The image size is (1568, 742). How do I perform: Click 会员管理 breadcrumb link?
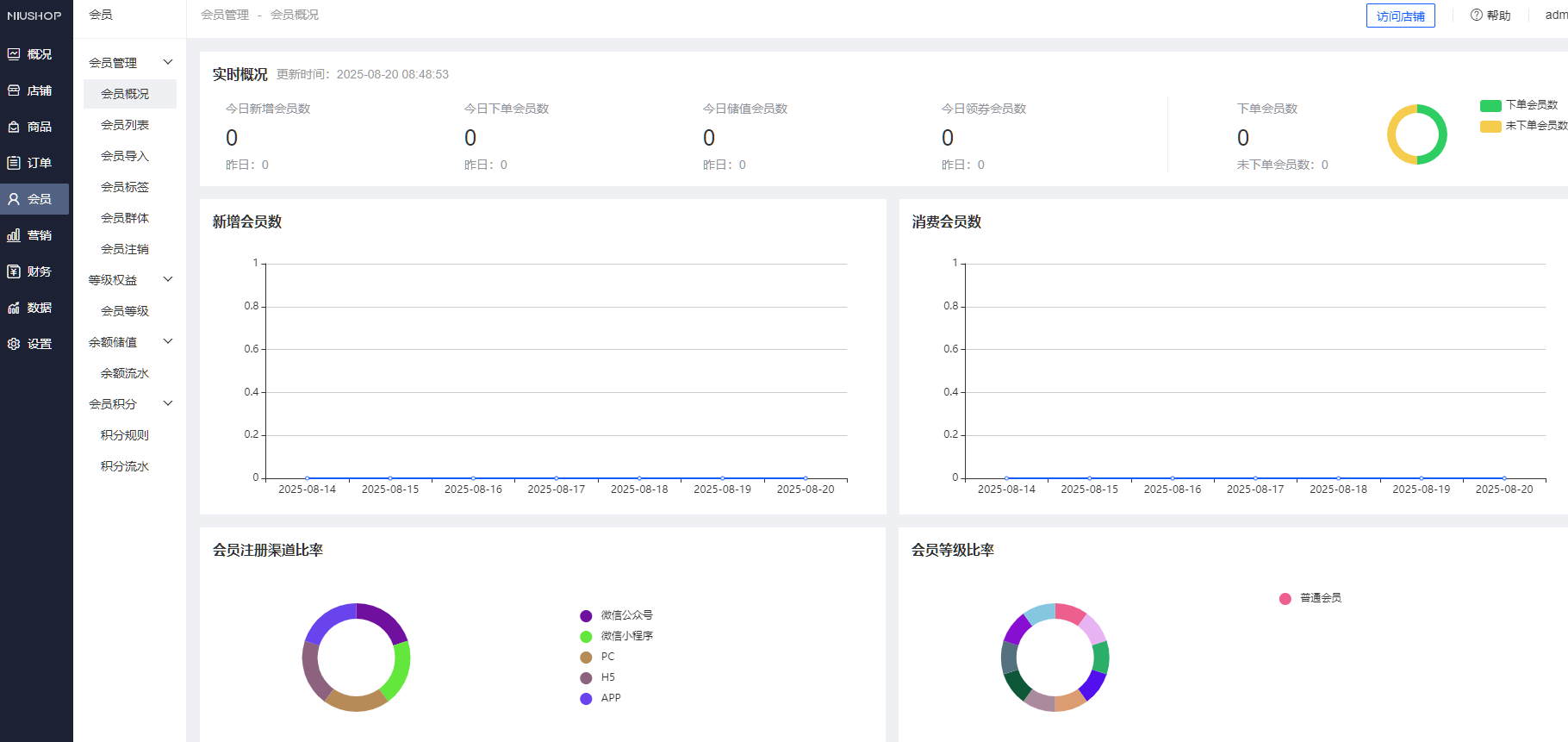click(225, 15)
